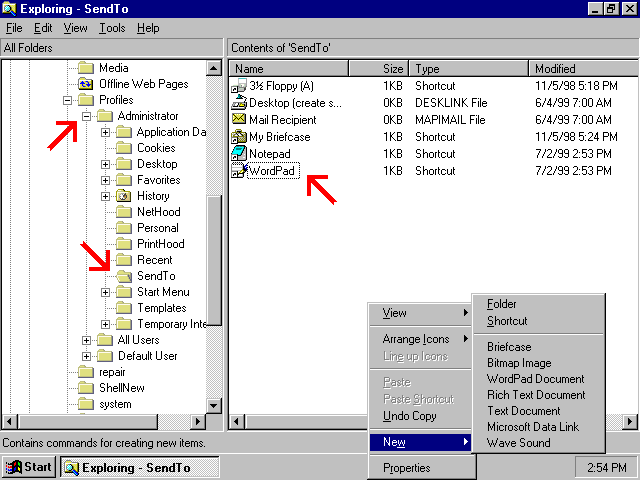Open the Tools menu
The width and height of the screenshot is (640, 480).
(112, 28)
